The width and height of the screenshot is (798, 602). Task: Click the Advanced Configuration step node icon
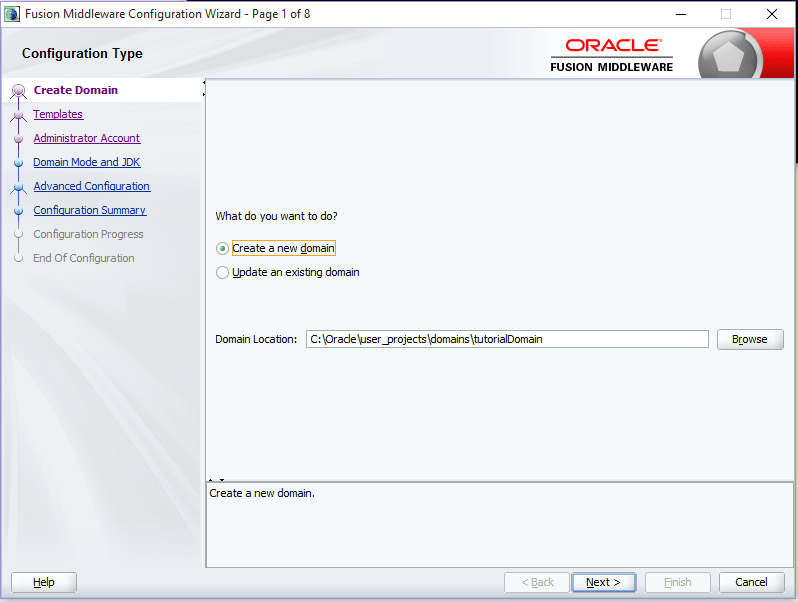pyautogui.click(x=18, y=187)
